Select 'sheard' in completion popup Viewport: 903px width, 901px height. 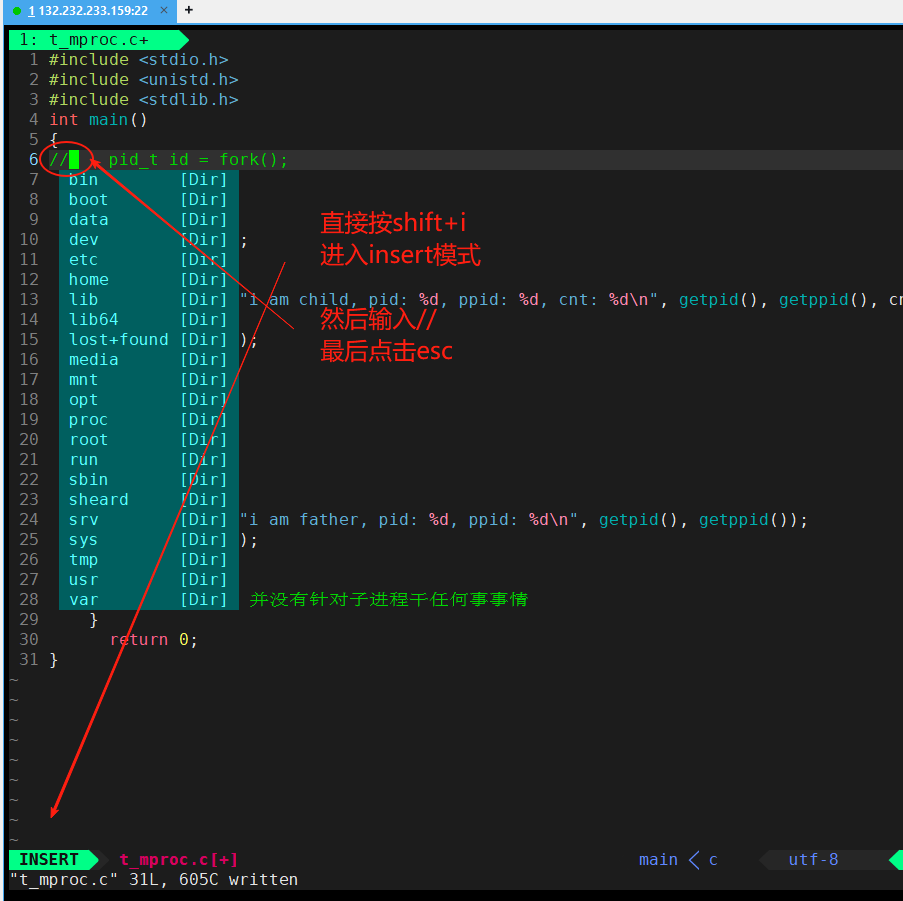click(149, 500)
